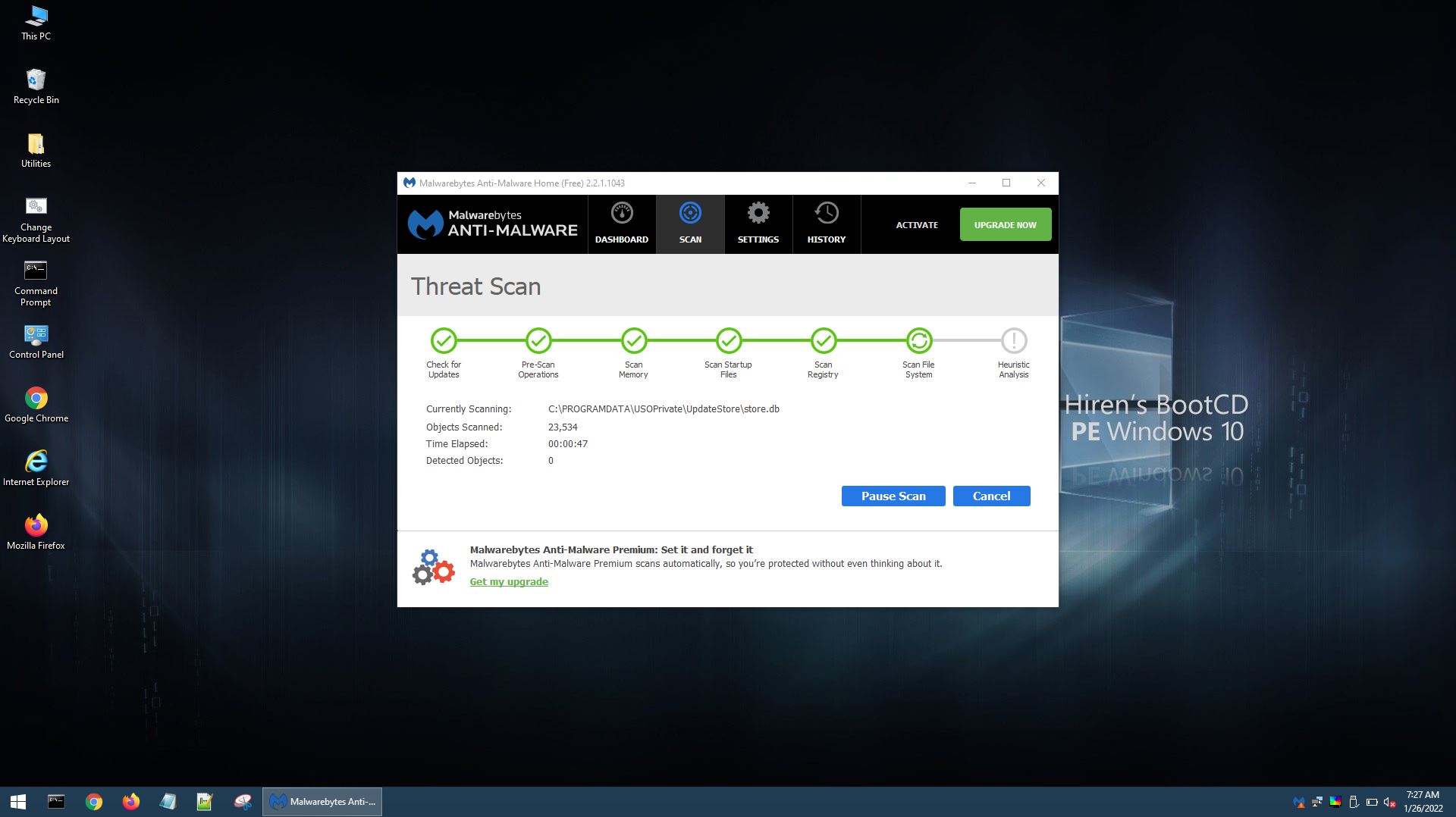
Task: Click the Check for Updates step checkmark
Action: (444, 341)
